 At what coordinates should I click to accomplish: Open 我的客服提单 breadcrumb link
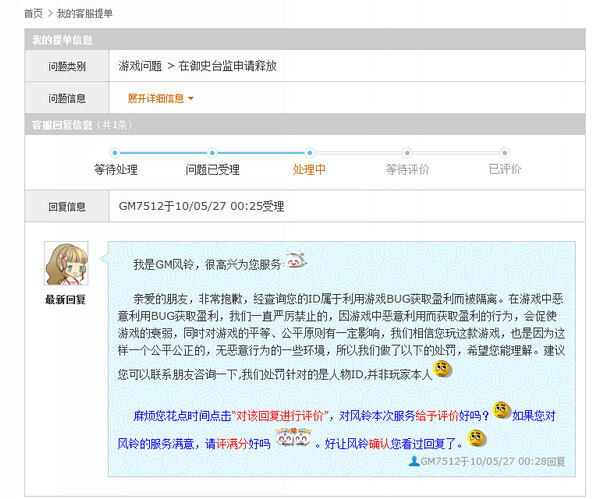[85, 14]
